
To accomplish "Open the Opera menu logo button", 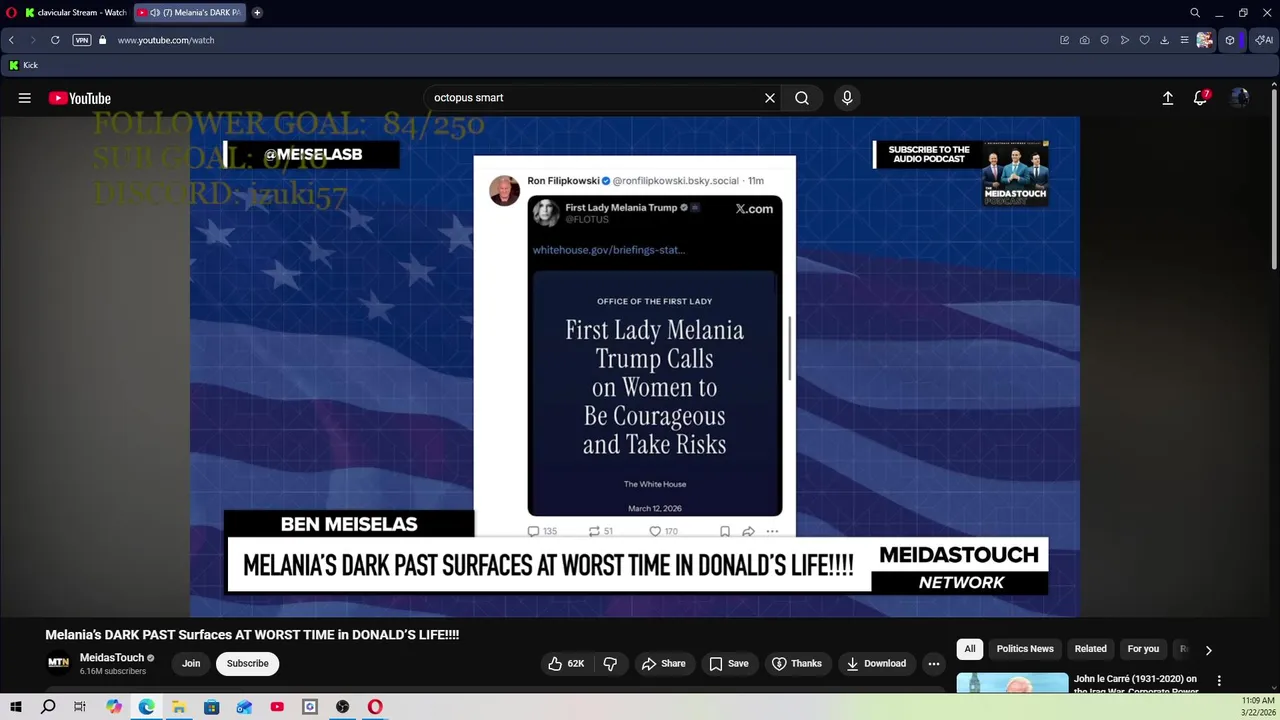I will pos(11,12).
